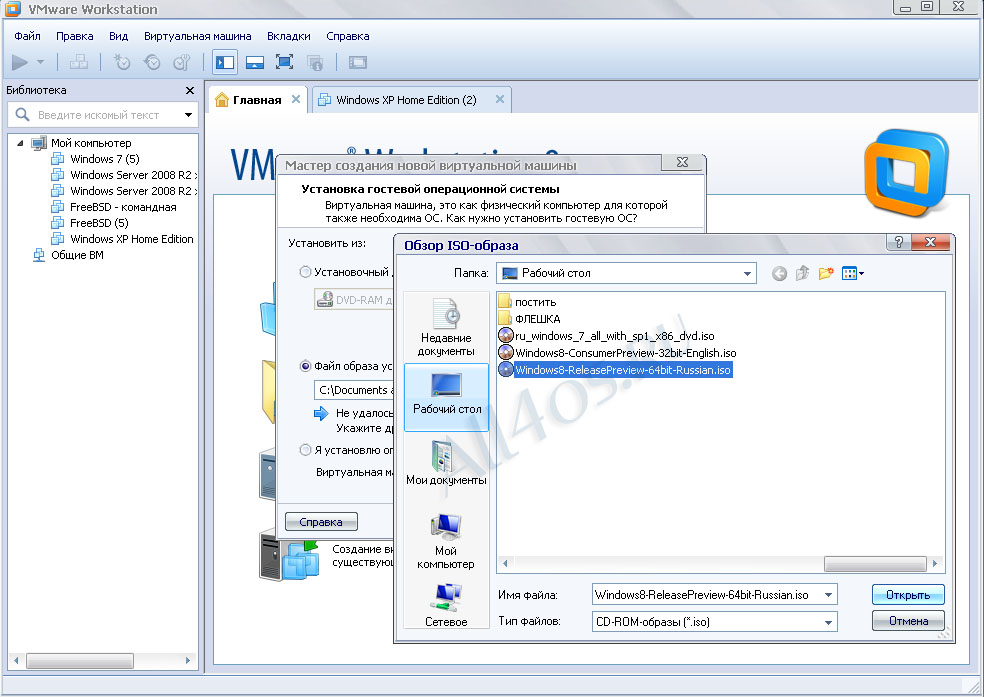The width and height of the screenshot is (984, 697).
Task: Open the Виртуальная машина menu
Action: [x=198, y=36]
